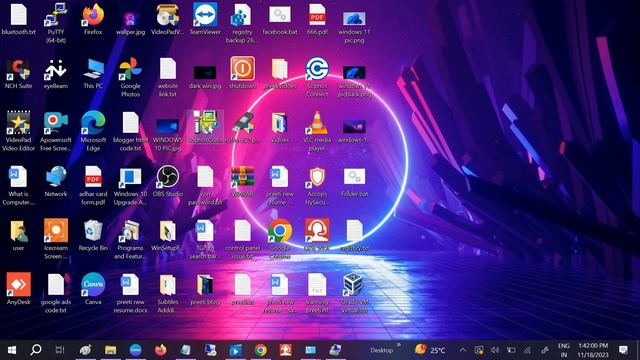
Task: Open the notification Action Center
Action: click(623, 350)
